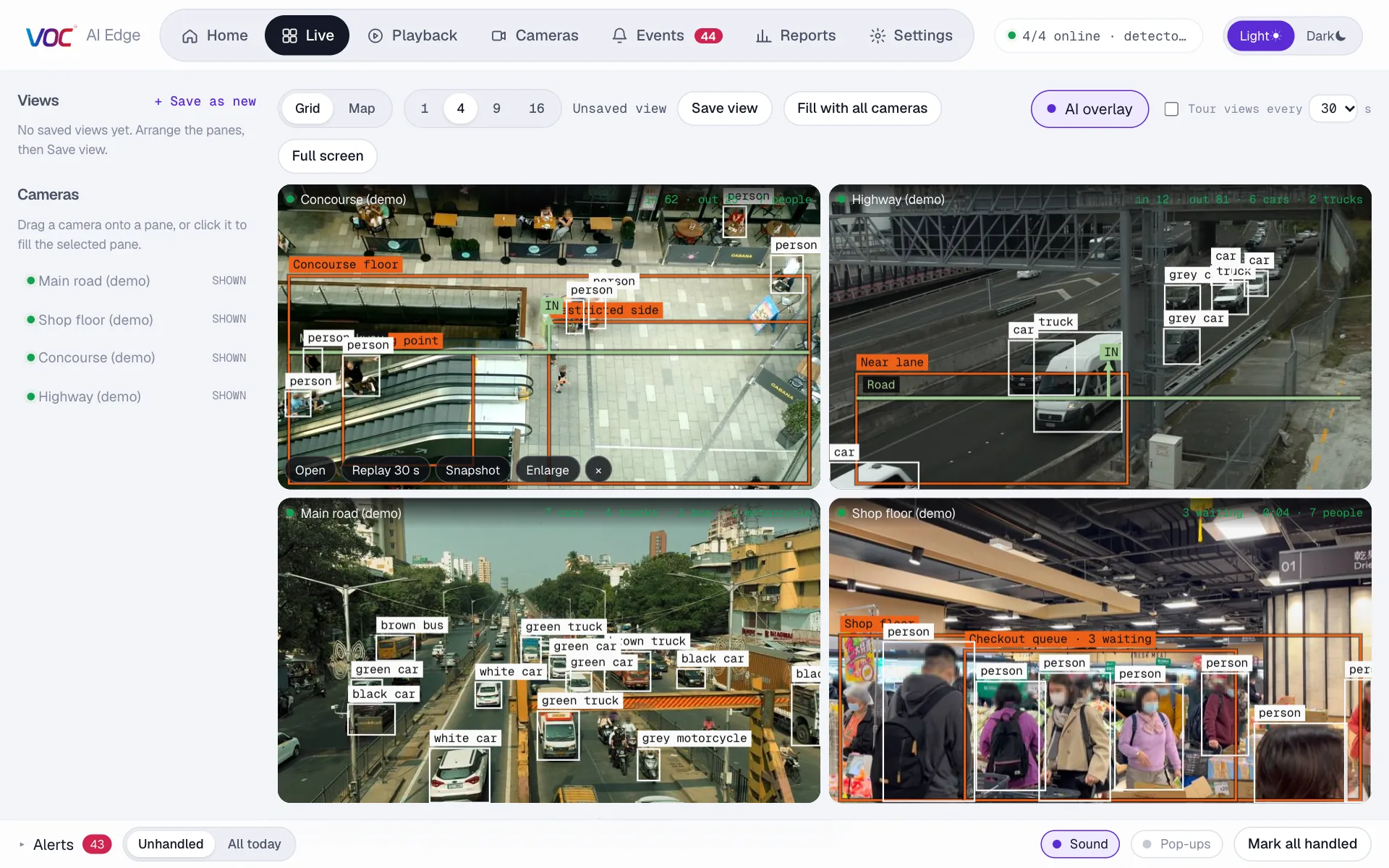Screen dimensions: 1389x868
Task: Click the Live grid icon
Action: [x=289, y=36]
